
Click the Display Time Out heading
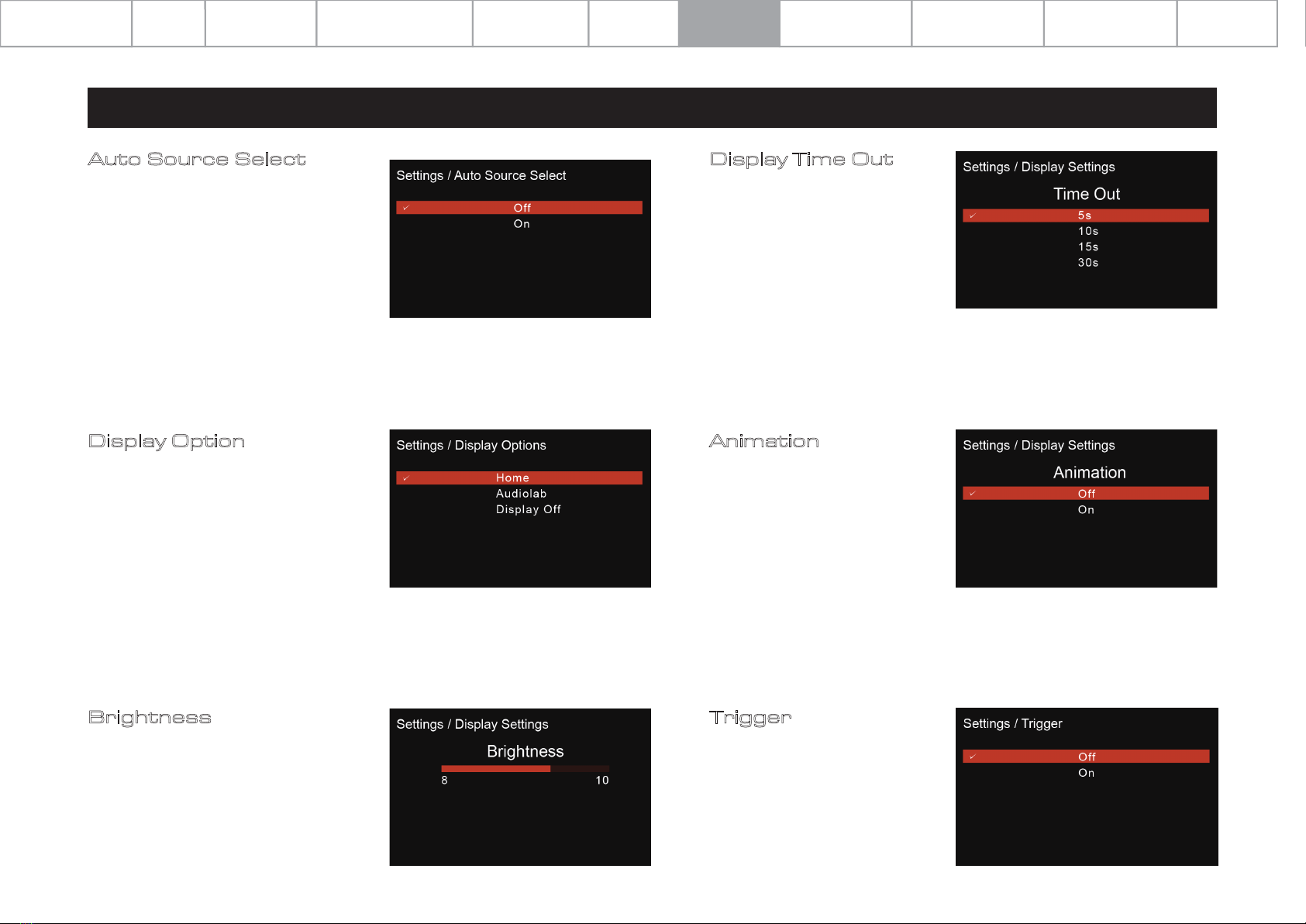(801, 159)
